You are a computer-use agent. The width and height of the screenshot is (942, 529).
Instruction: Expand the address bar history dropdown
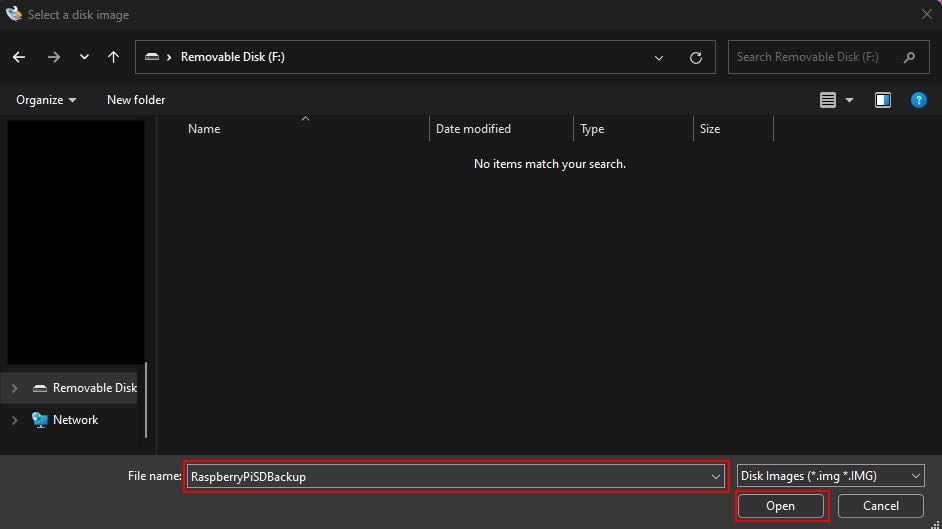click(658, 58)
